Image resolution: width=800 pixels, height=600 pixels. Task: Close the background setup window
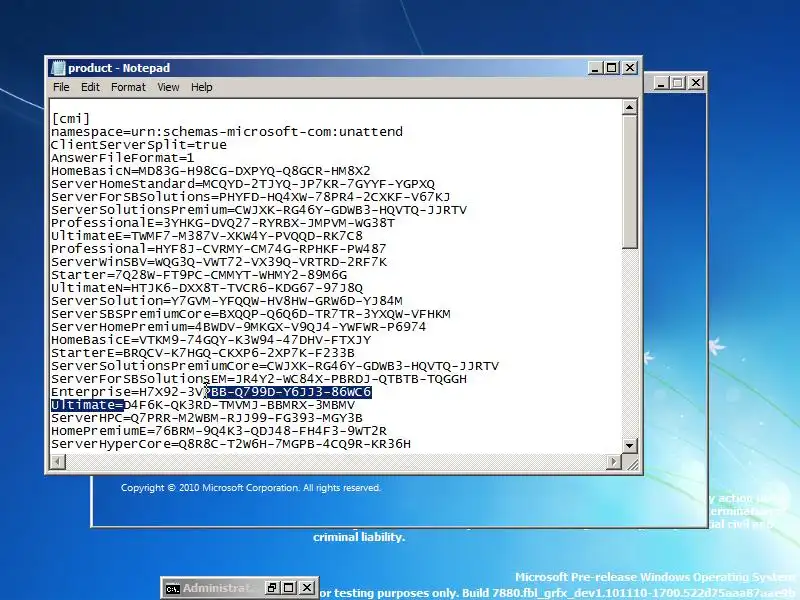point(696,83)
